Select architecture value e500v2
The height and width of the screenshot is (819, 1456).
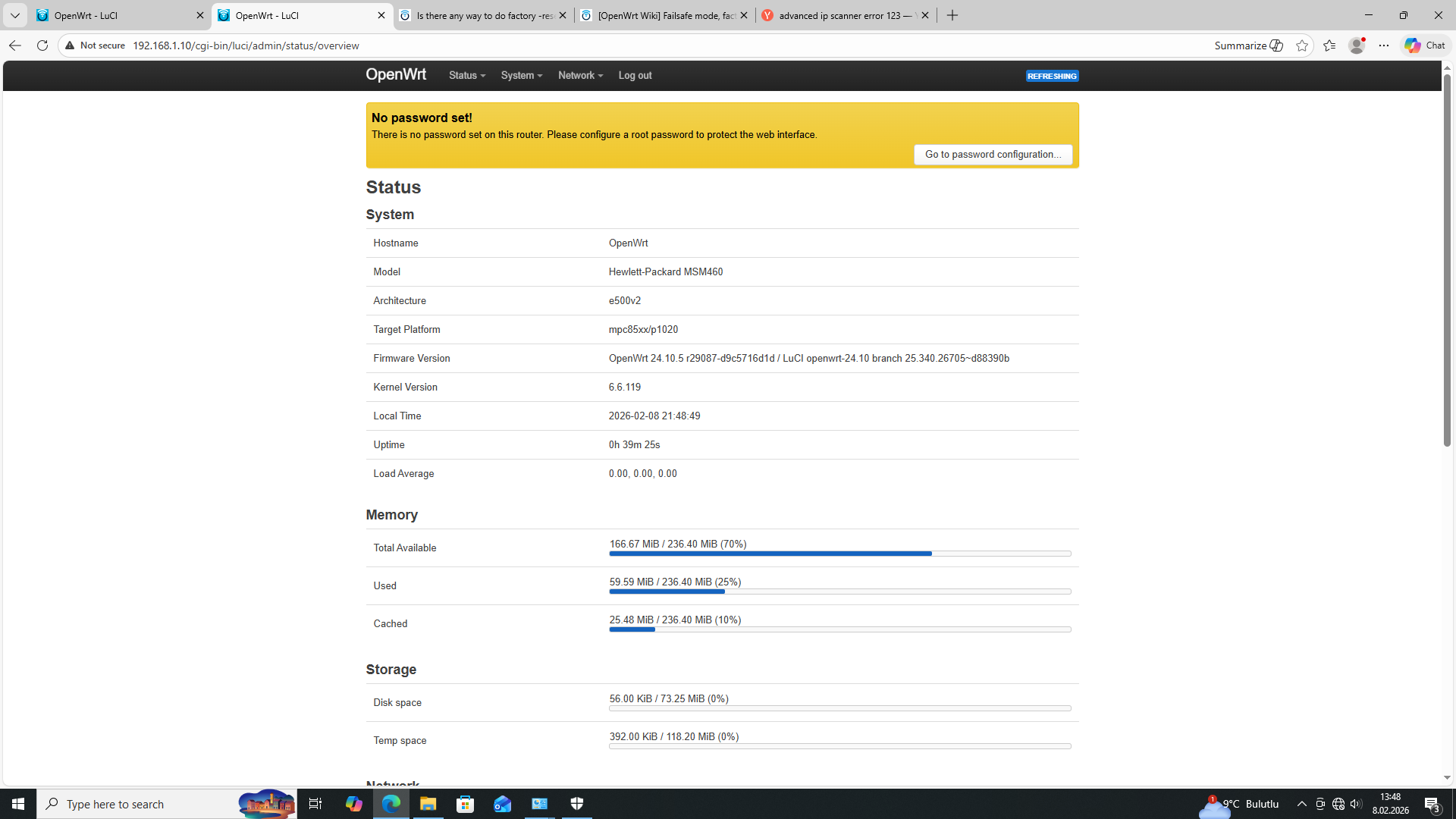(x=624, y=300)
